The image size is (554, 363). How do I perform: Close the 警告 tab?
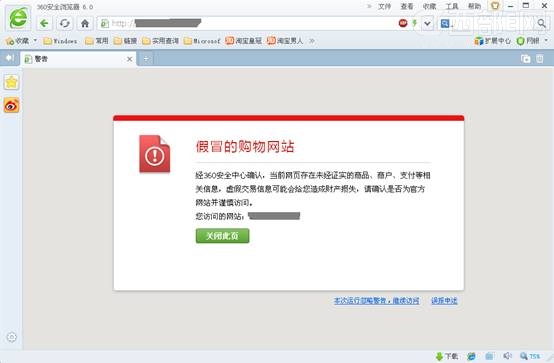(130, 59)
